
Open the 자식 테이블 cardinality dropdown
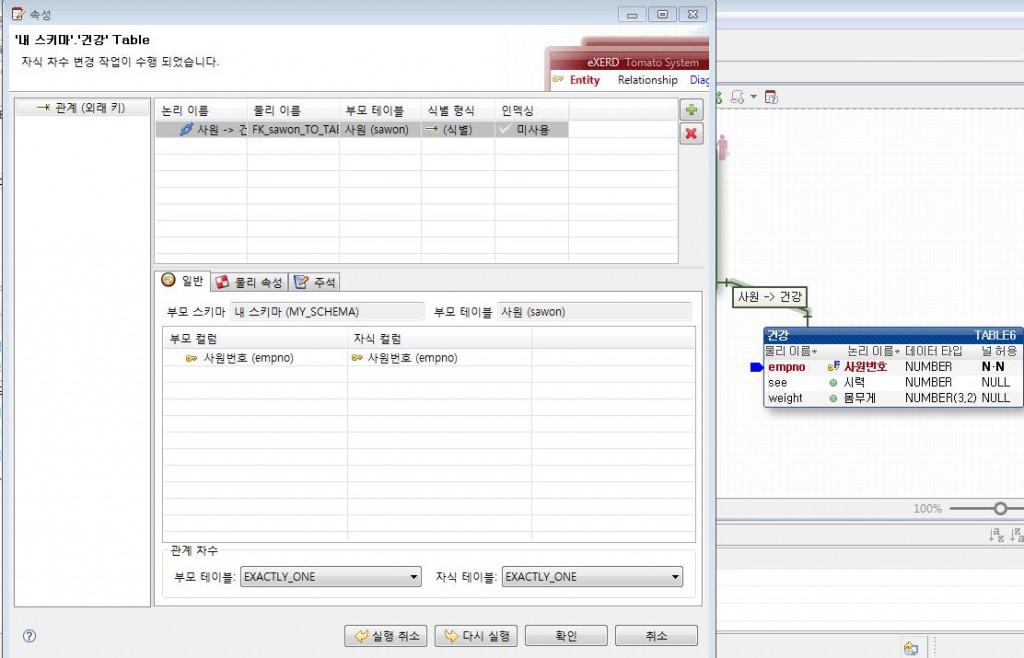point(592,577)
